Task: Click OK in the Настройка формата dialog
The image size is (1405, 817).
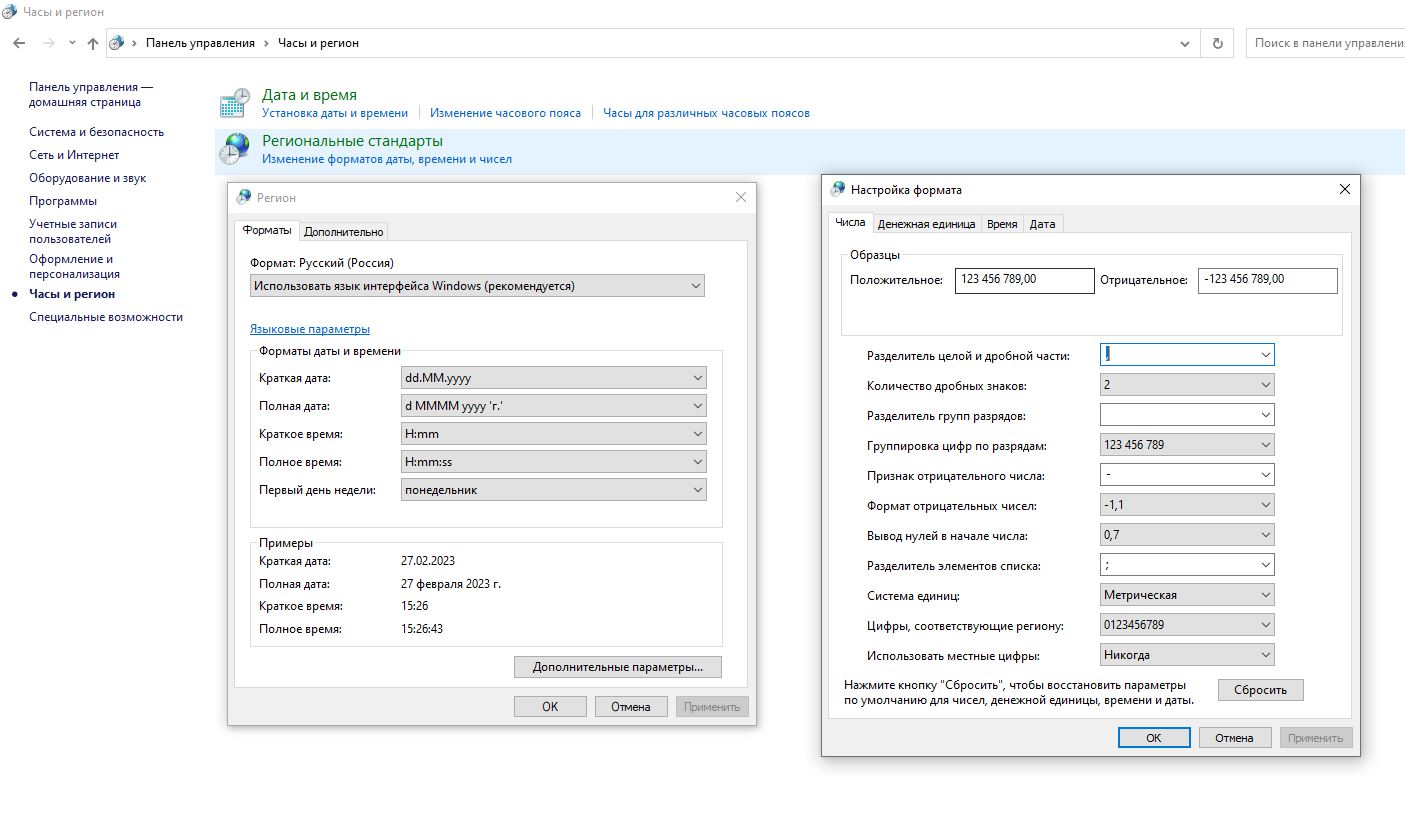Action: point(1154,738)
